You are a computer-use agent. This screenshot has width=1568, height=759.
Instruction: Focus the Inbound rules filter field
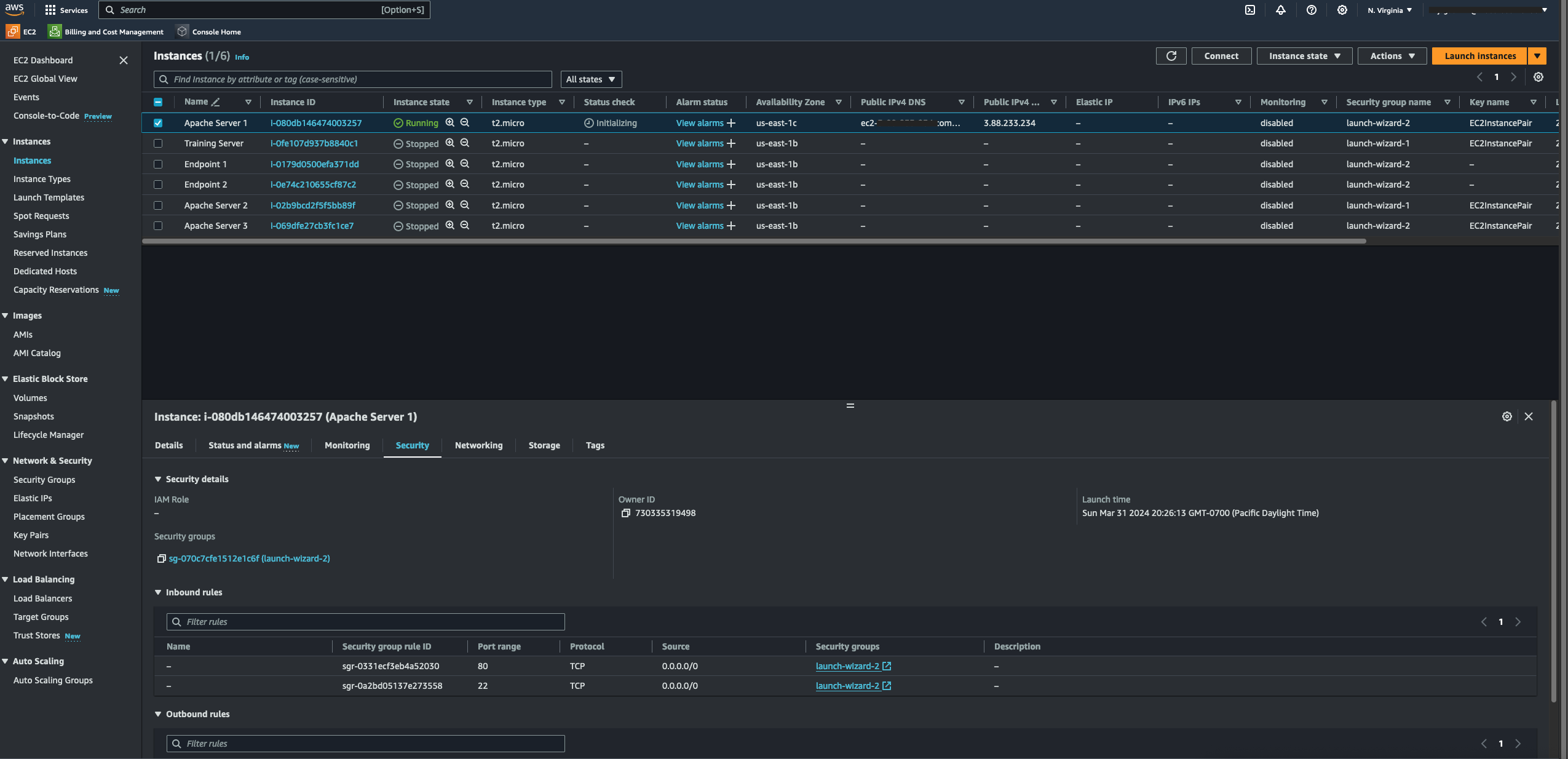pyautogui.click(x=365, y=622)
